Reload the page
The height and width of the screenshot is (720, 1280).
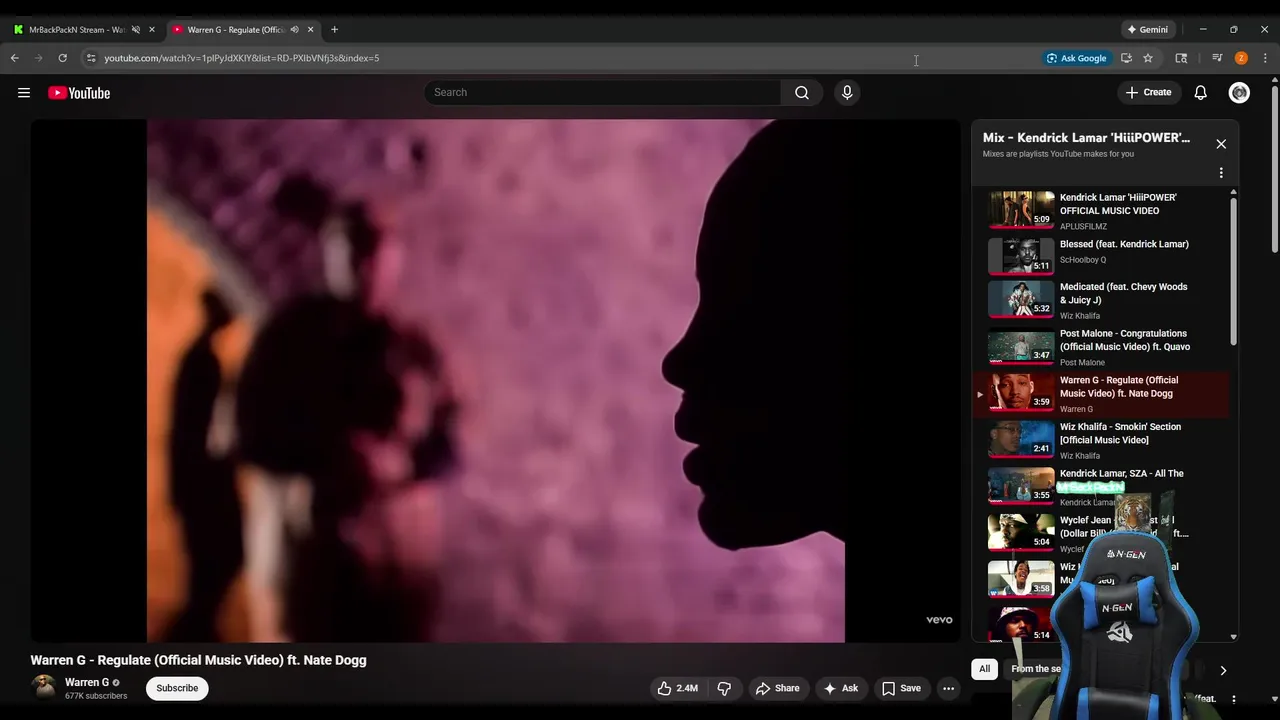(x=63, y=58)
